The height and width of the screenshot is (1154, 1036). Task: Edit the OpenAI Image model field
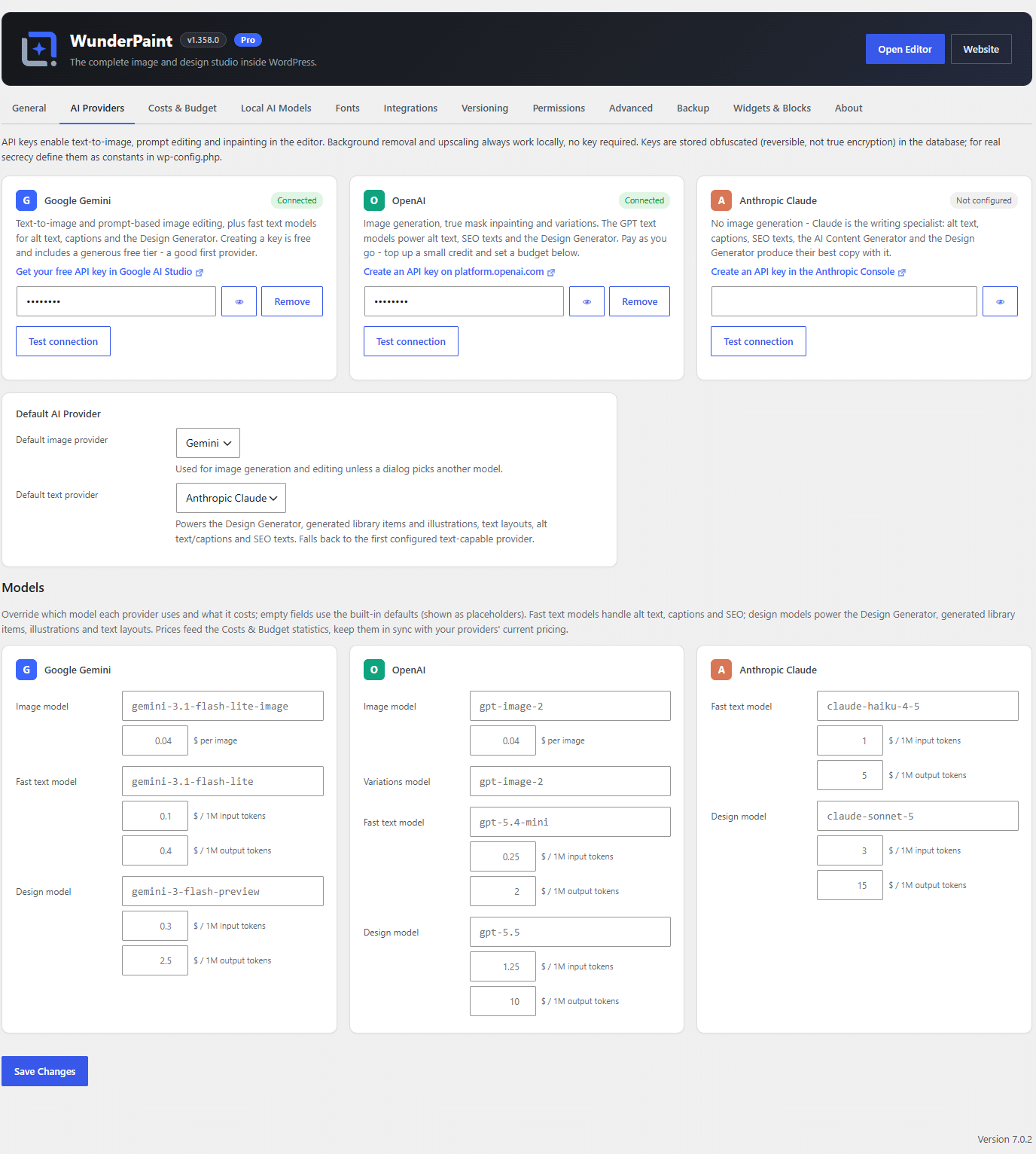pyautogui.click(x=570, y=706)
